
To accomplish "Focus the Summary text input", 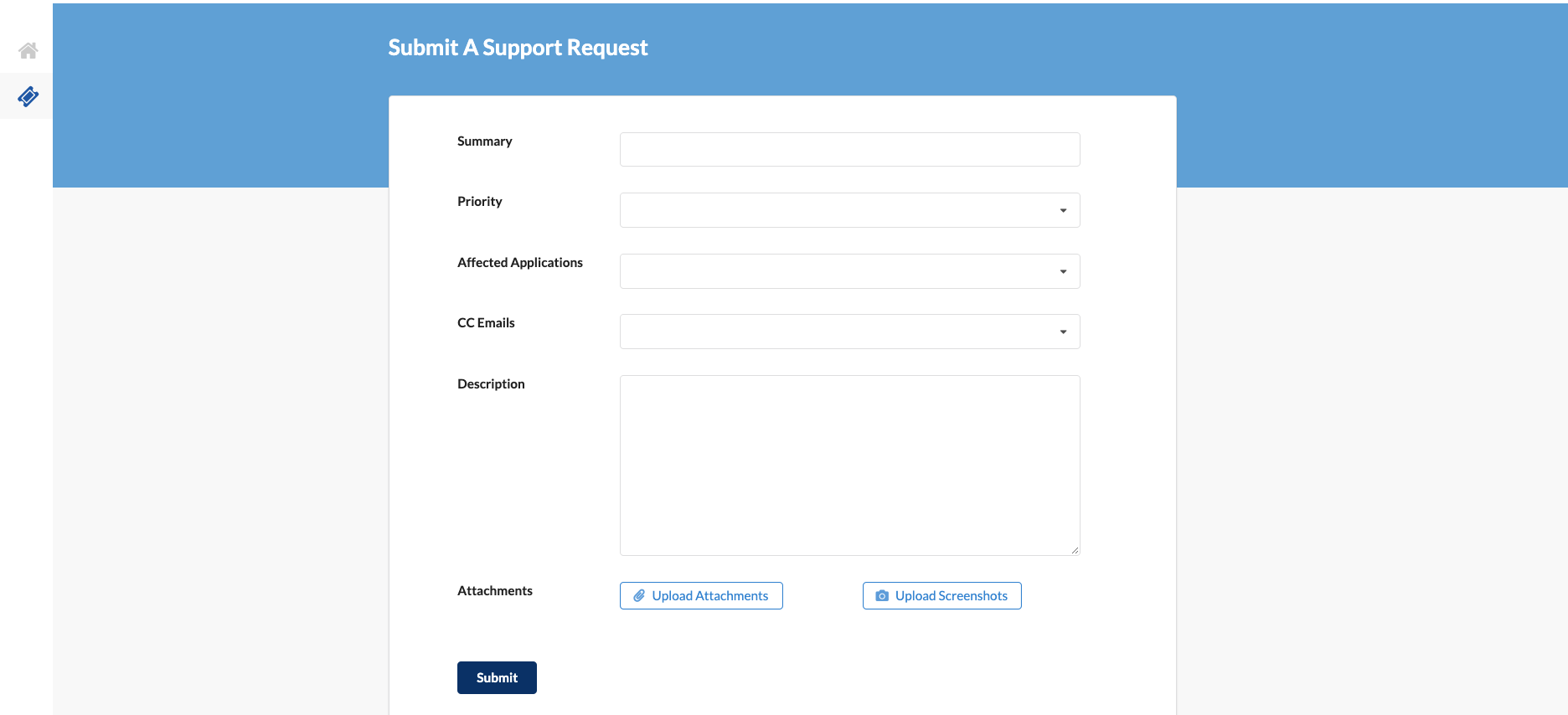I will (x=849, y=149).
